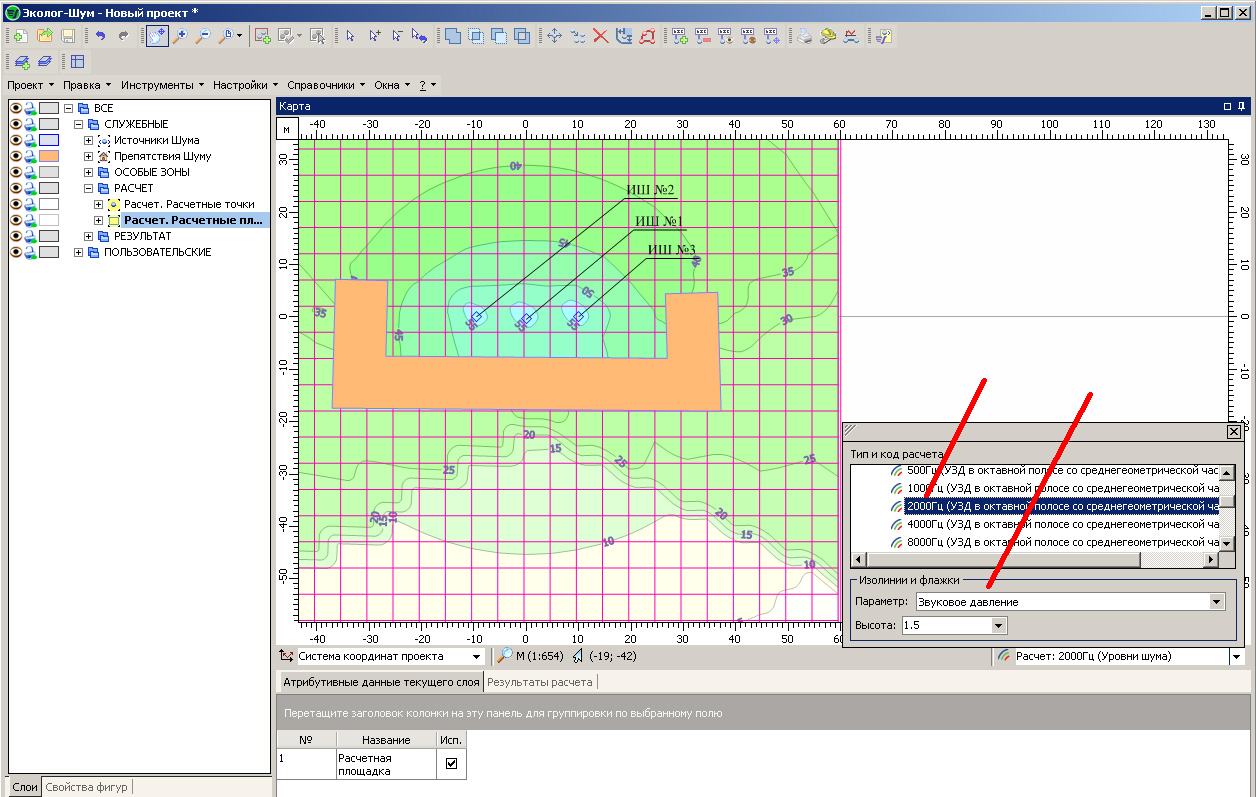Click the red X delete icon
This screenshot has height=797, width=1256.
pos(601,36)
